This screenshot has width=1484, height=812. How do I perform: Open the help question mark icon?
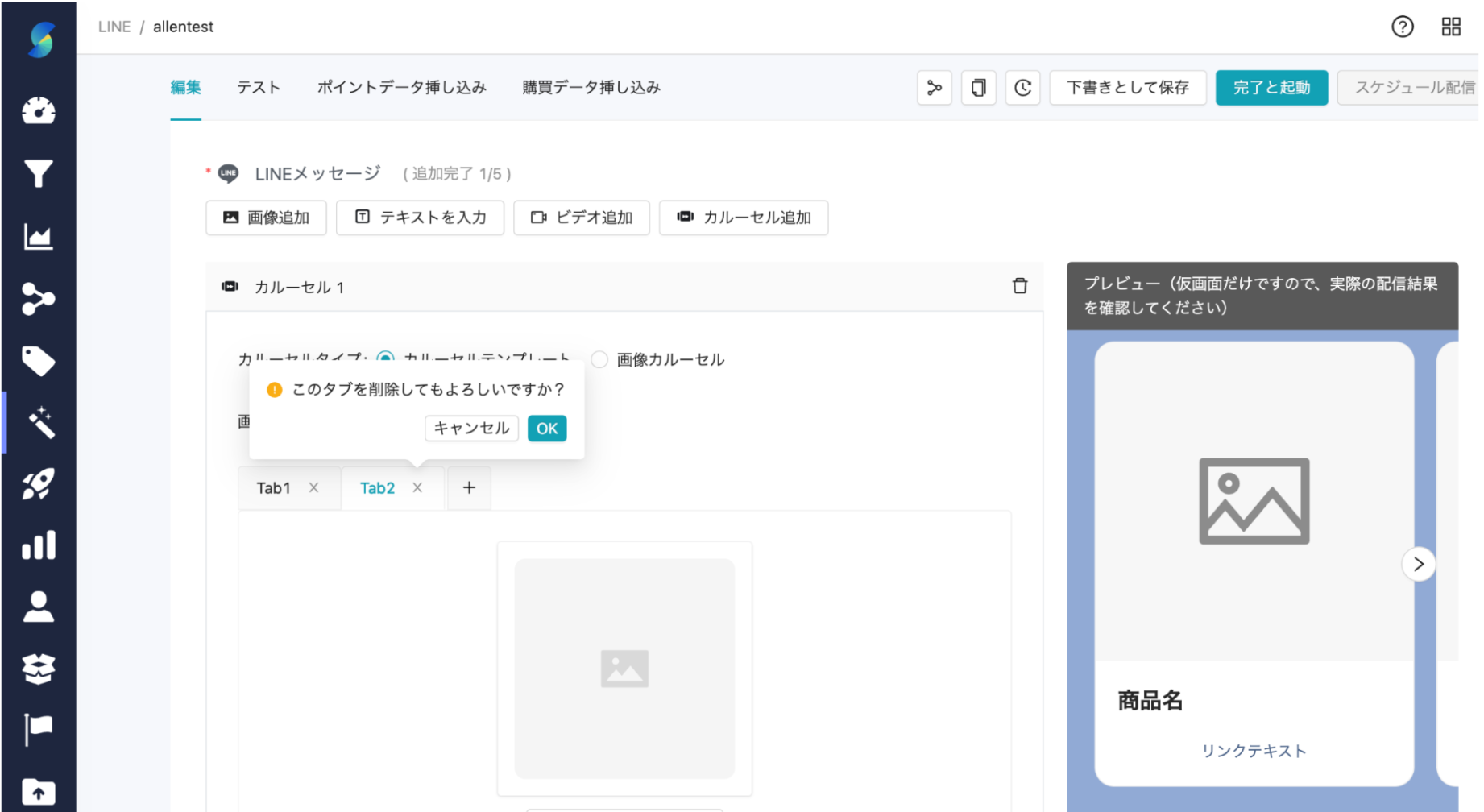(1403, 27)
